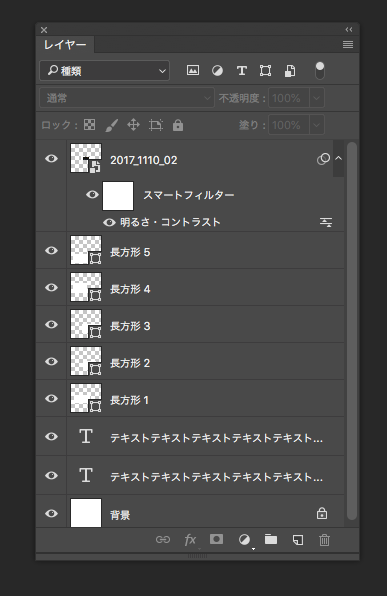Viewport: 387px width, 596px height.
Task: Click the link layers icon
Action: click(x=163, y=539)
